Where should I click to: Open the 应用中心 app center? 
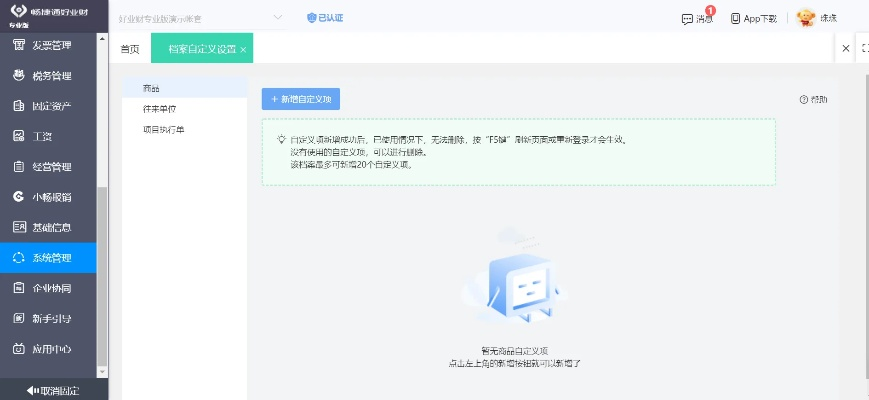tap(50, 349)
